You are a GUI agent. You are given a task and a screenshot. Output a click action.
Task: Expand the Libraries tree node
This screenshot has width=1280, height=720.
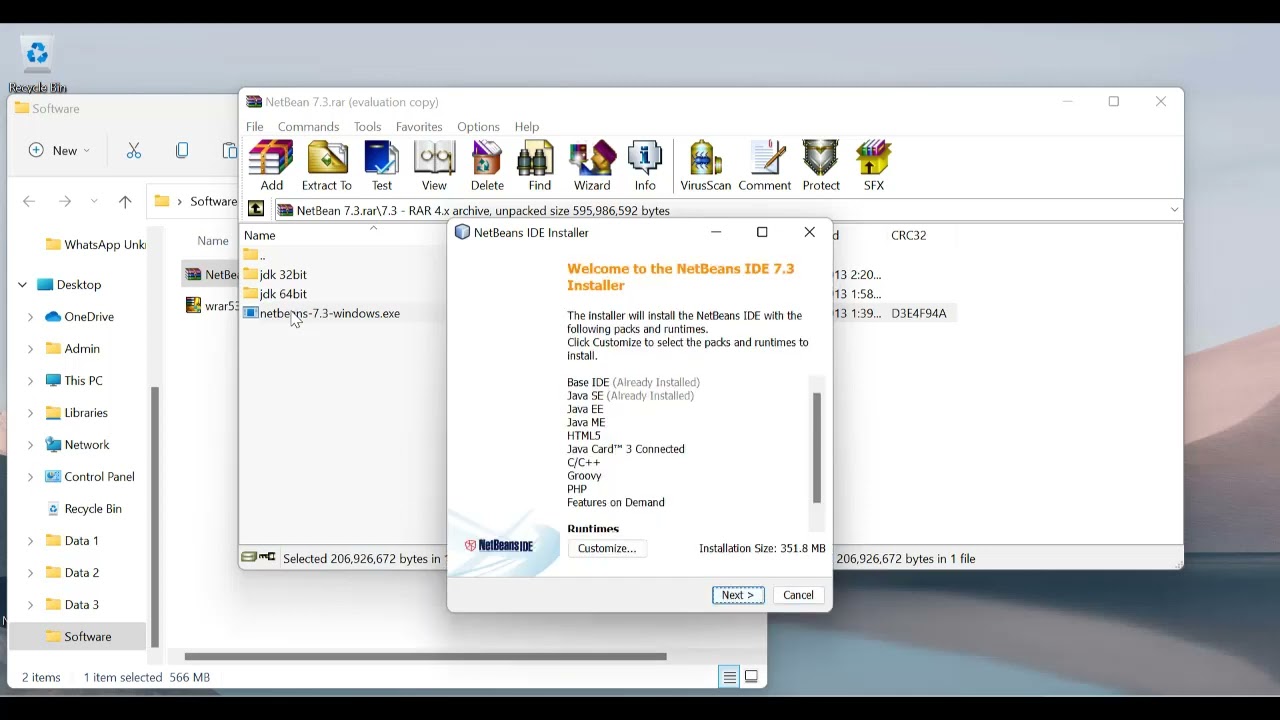30,413
